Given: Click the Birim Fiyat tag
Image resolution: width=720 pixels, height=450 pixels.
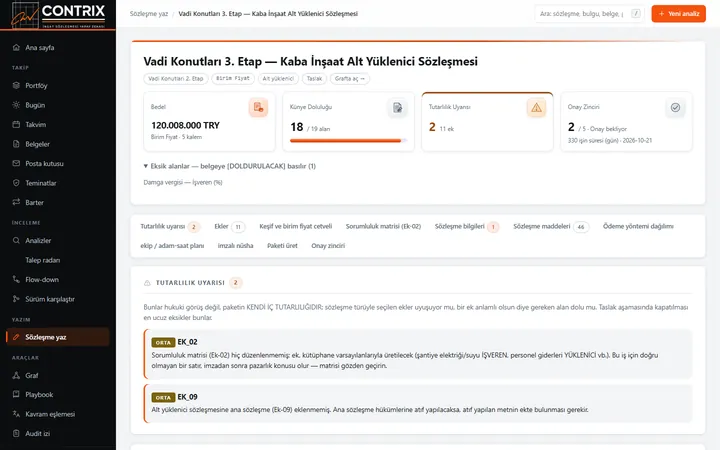Looking at the screenshot, I should (x=233, y=79).
